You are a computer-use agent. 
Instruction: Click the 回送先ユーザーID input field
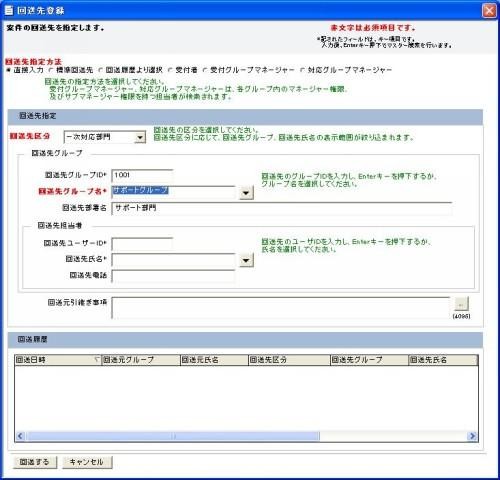[x=142, y=244]
